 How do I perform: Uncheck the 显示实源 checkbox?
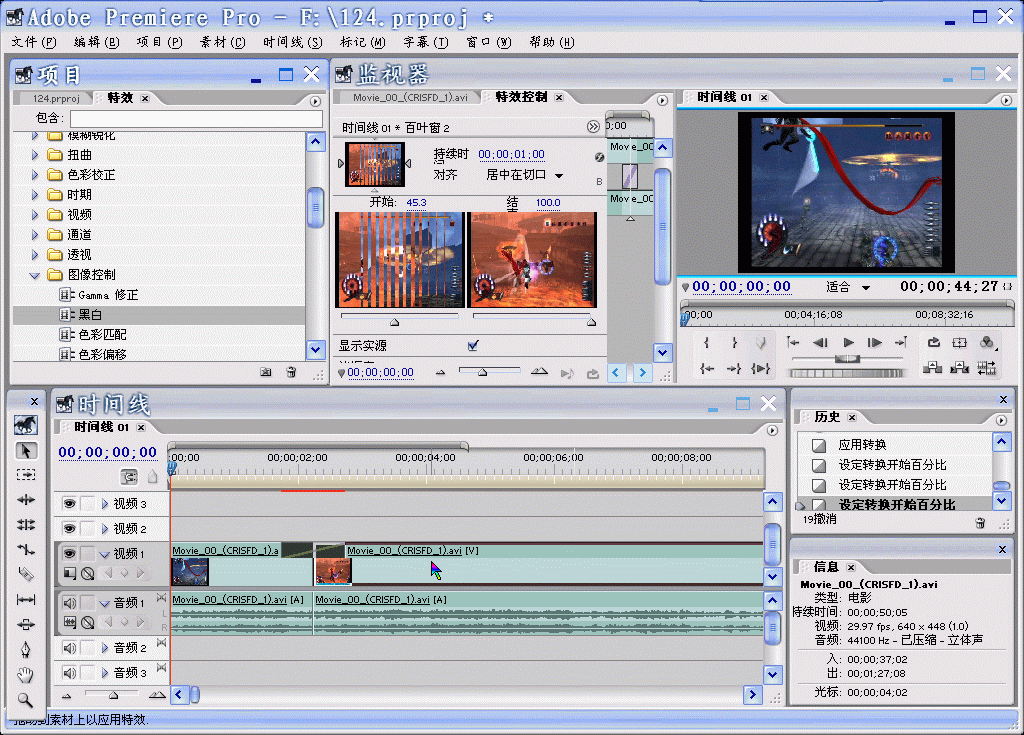(x=473, y=346)
